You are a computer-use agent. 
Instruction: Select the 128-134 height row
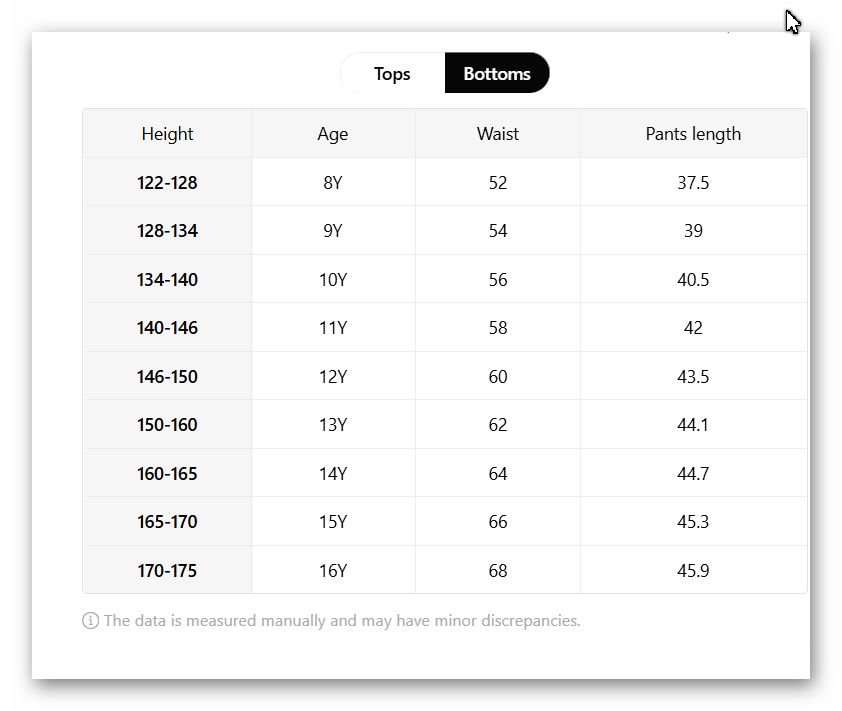click(x=167, y=231)
